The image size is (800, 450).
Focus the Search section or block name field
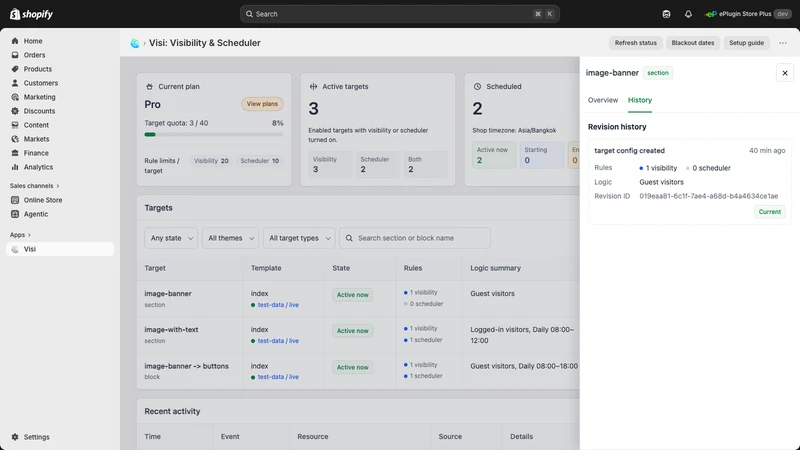[415, 238]
